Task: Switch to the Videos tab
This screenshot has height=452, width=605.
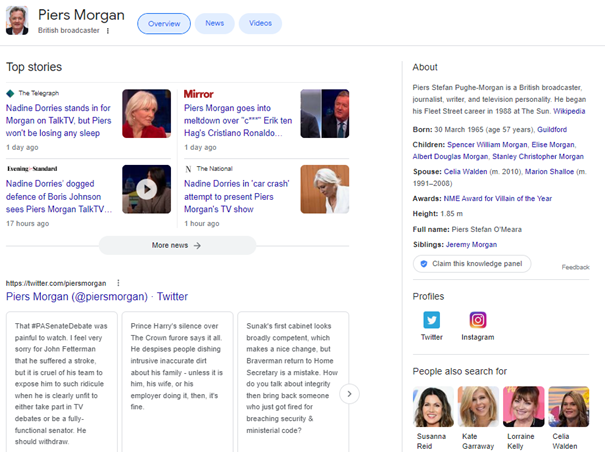Action: [x=260, y=23]
